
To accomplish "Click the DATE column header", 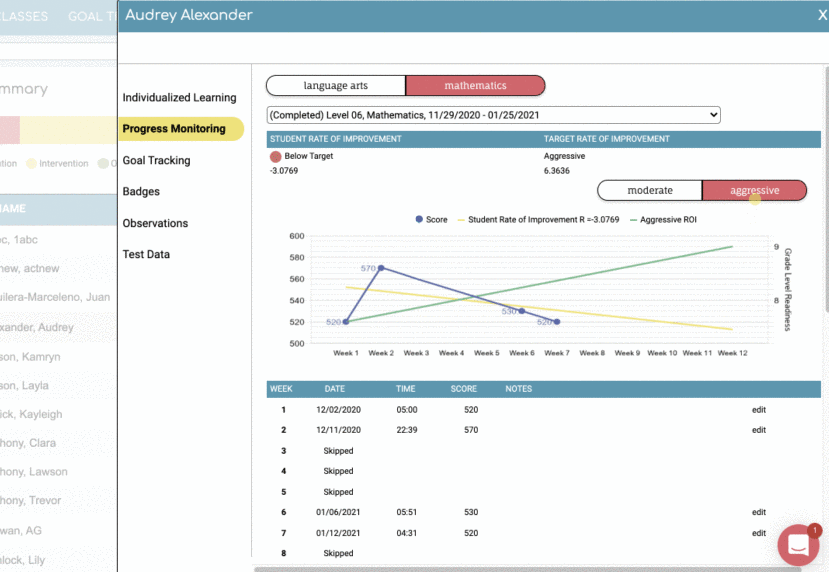I will point(335,389).
